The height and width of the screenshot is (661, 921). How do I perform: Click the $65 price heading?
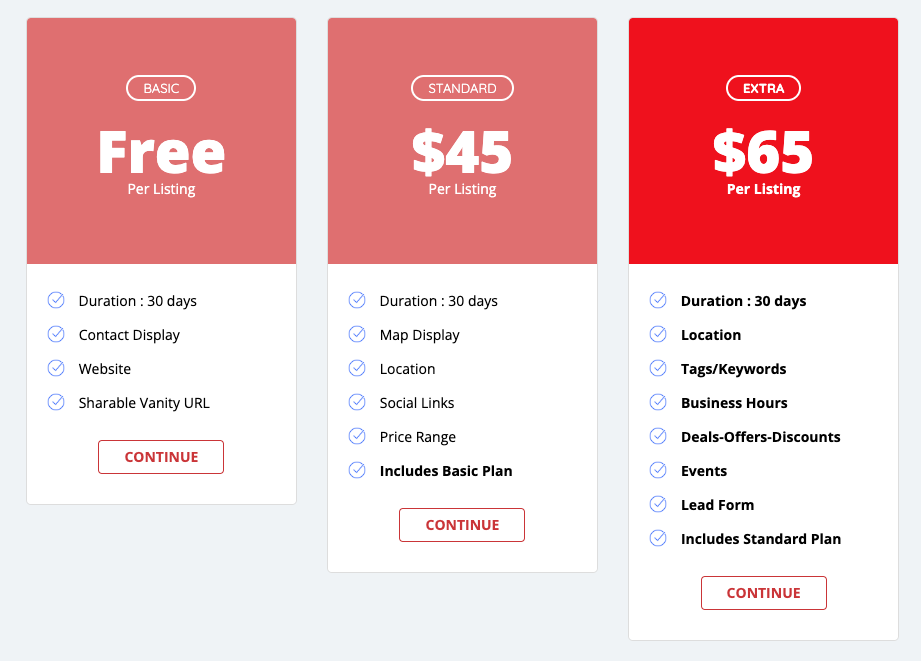pyautogui.click(x=763, y=153)
